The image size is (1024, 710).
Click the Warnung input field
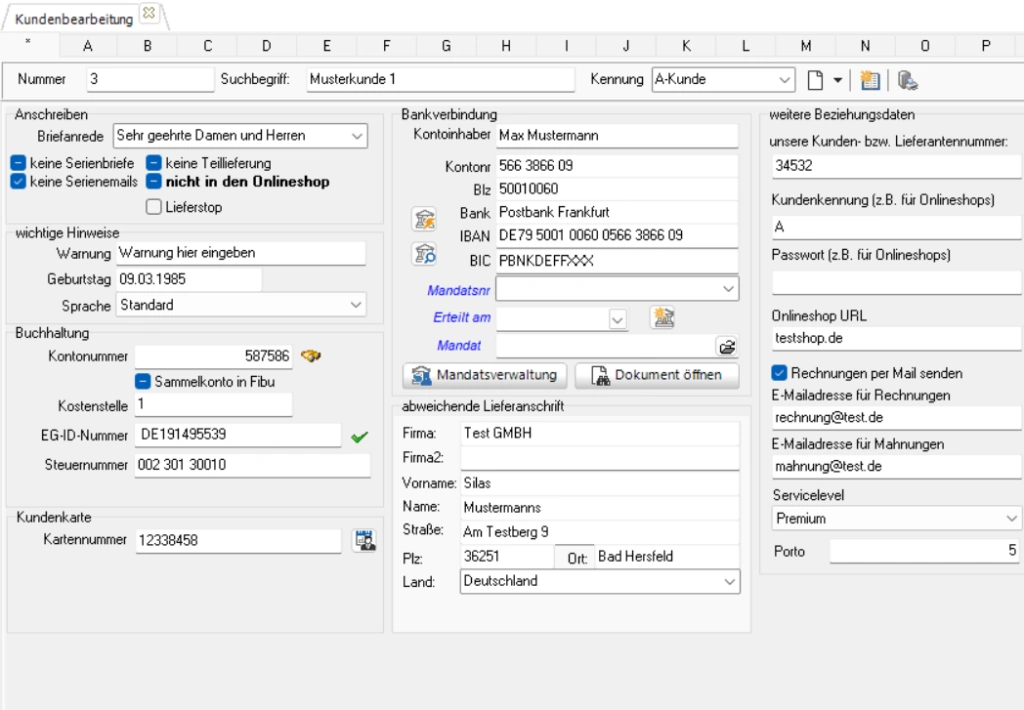240,253
